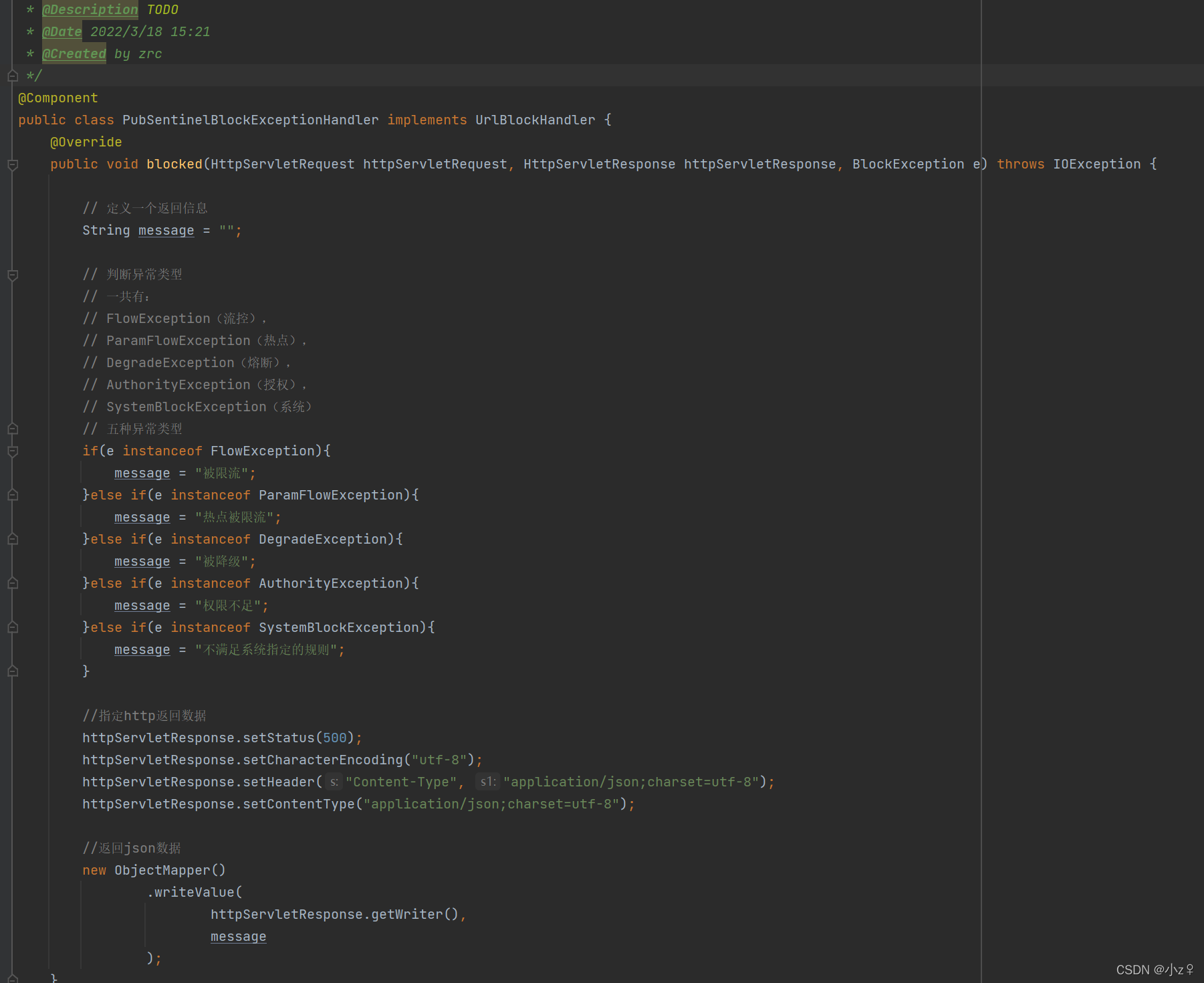The image size is (1204, 983).
Task: Click the message variable in String declaration
Action: (166, 231)
